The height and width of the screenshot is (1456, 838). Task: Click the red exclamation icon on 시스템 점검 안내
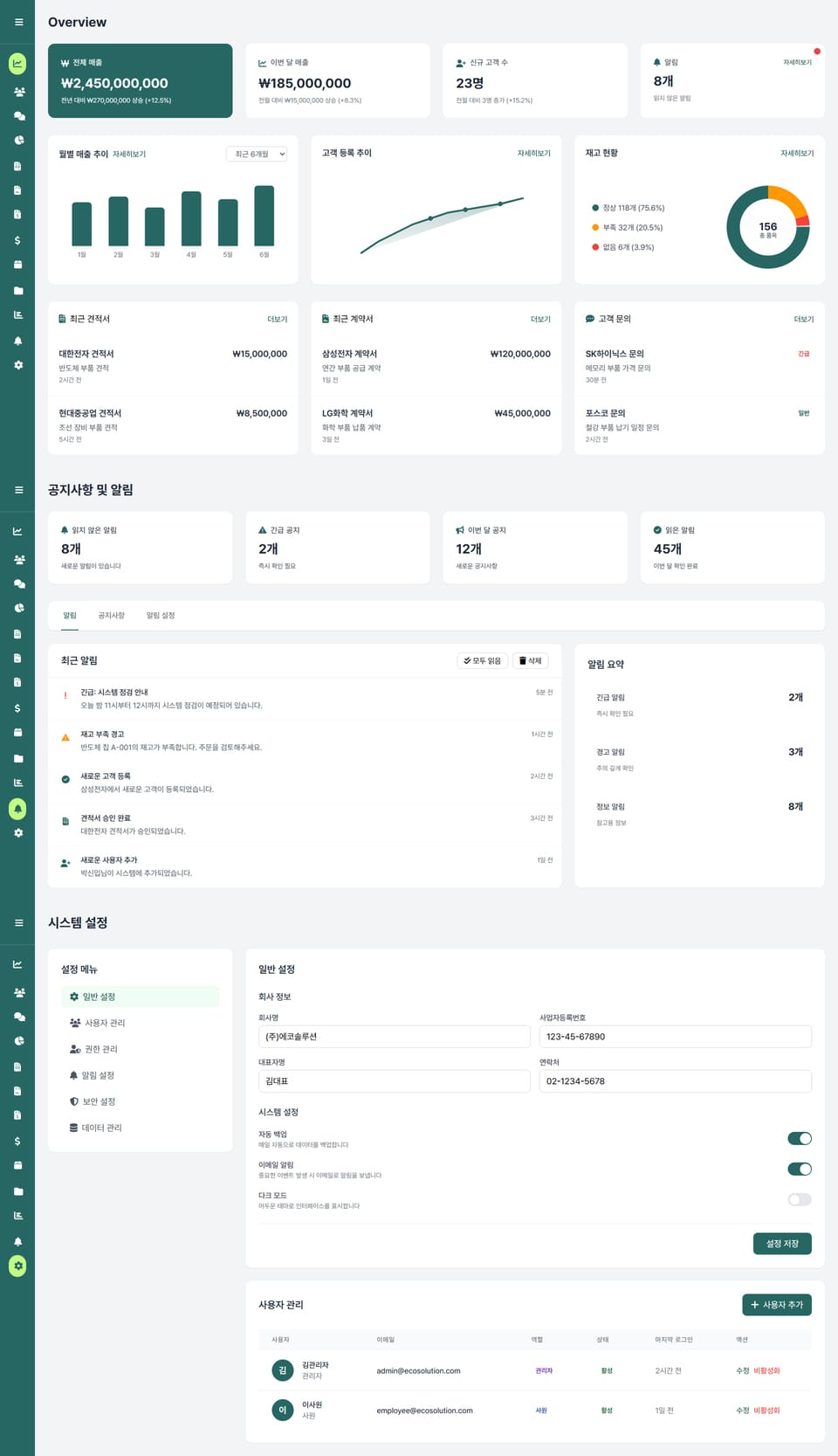pyautogui.click(x=65, y=696)
